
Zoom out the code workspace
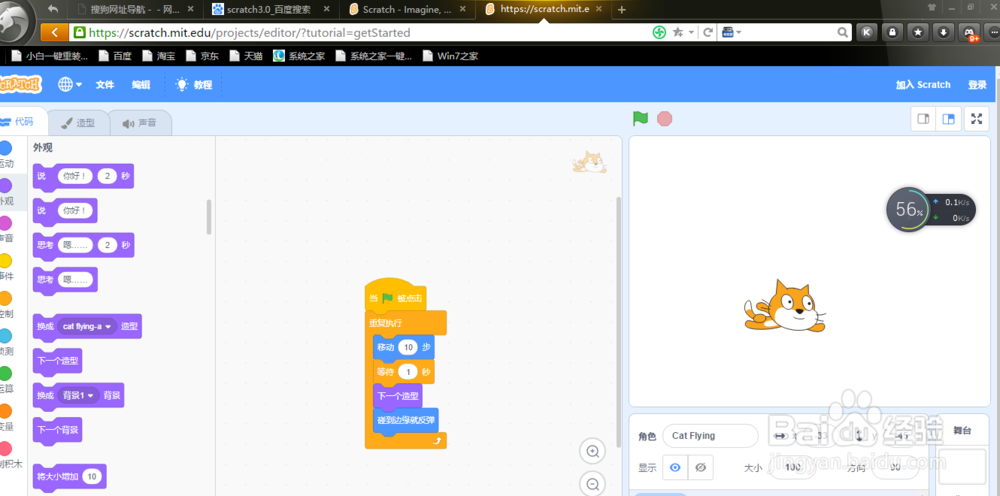[592, 484]
